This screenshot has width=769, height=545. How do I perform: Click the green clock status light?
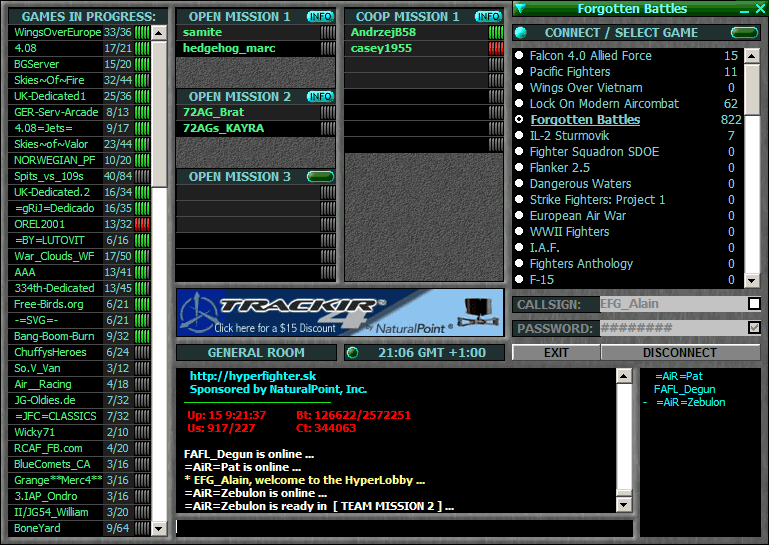pyautogui.click(x=352, y=353)
